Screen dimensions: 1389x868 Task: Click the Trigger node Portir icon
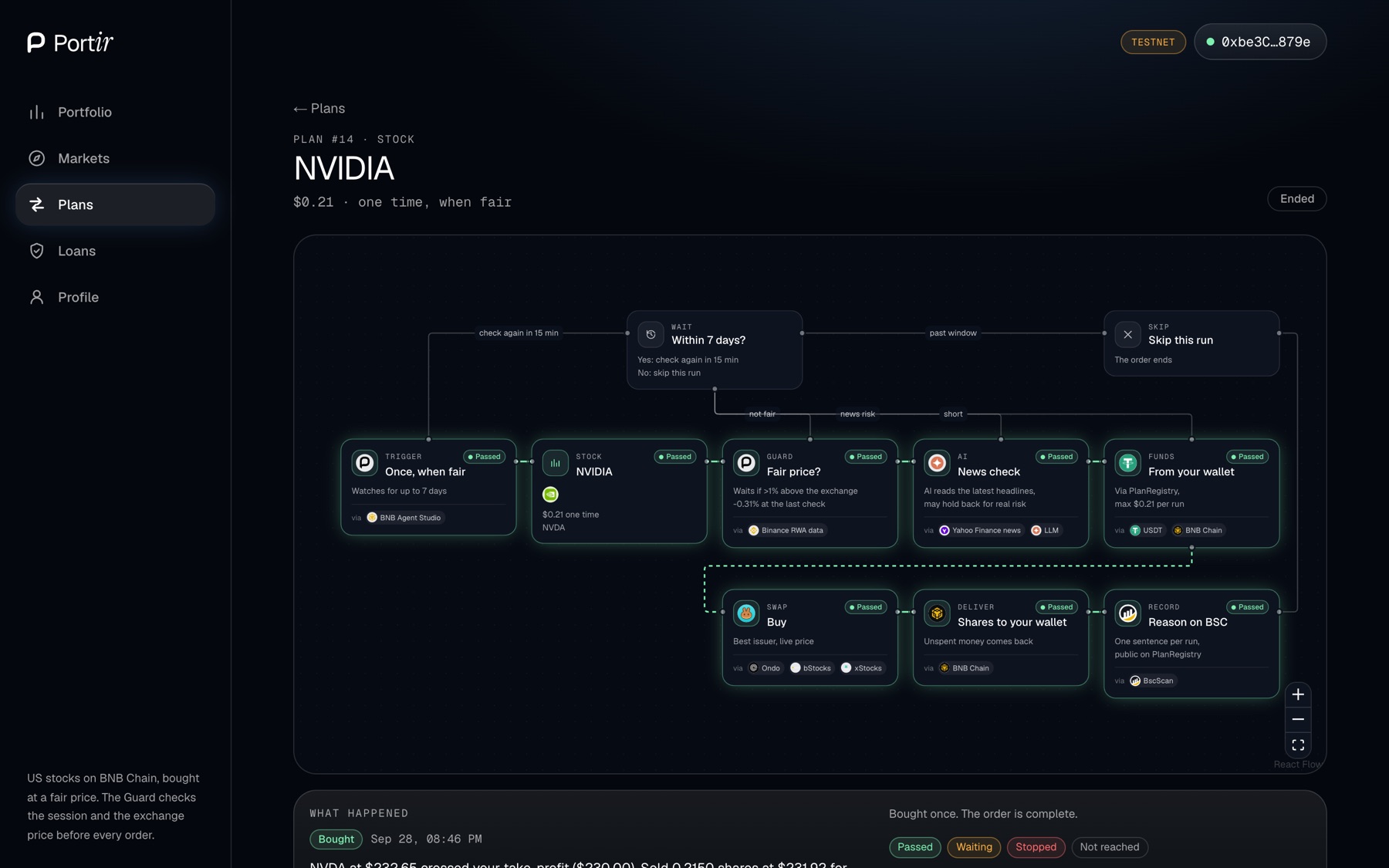tap(364, 463)
